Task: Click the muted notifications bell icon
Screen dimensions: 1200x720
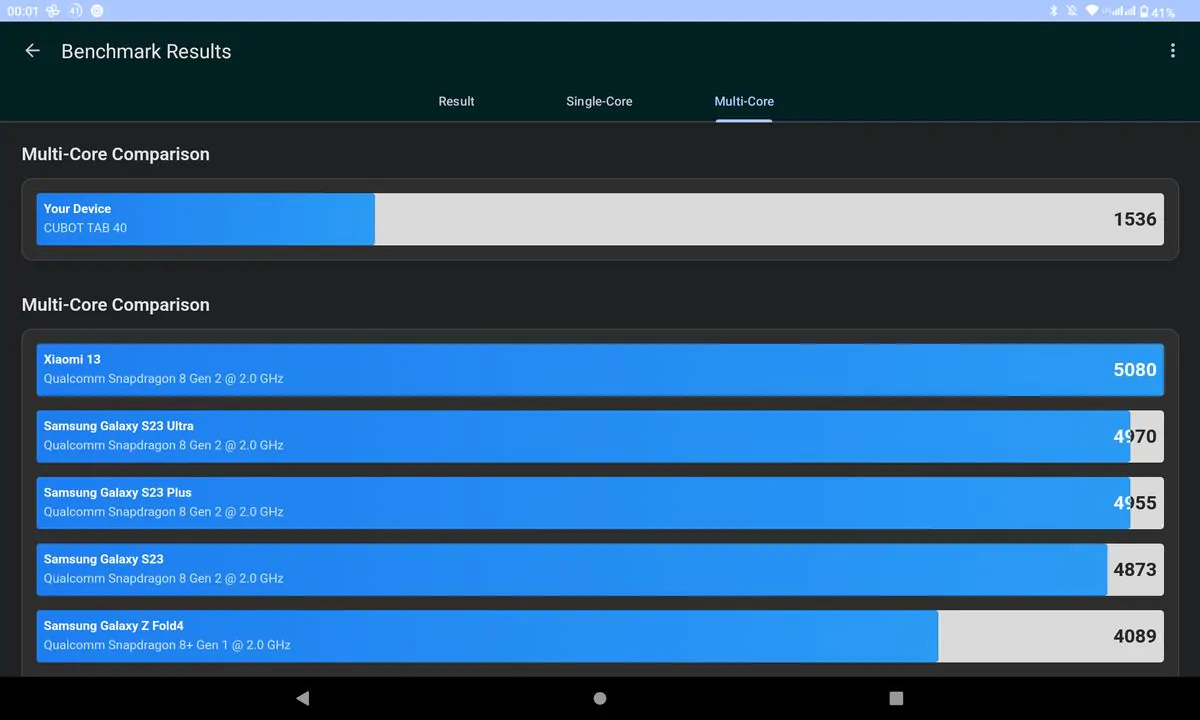Action: point(1072,11)
